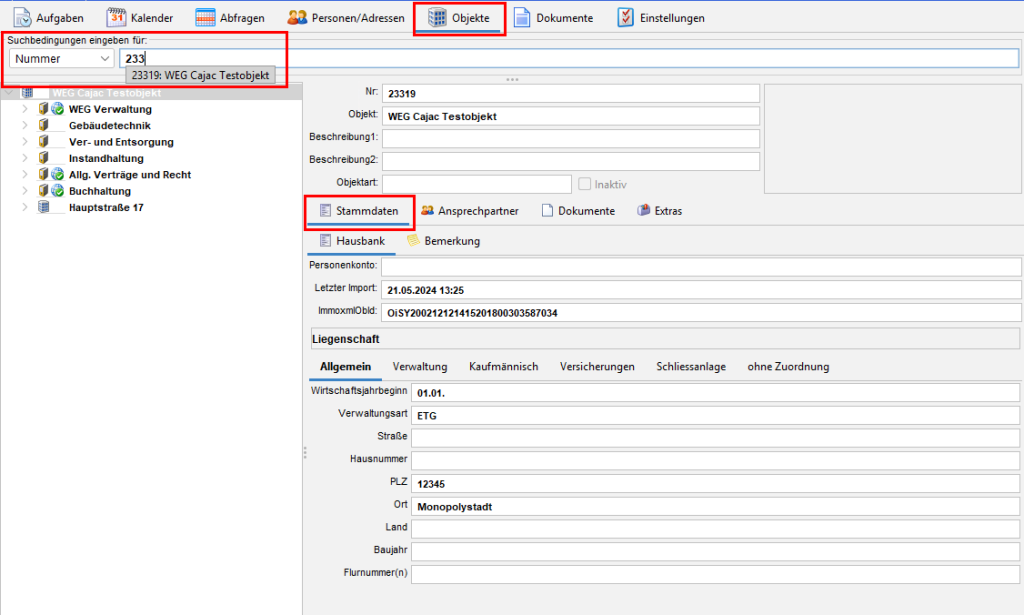Toggle the Inaktiv checkbox
The width and height of the screenshot is (1024, 615).
click(x=584, y=184)
